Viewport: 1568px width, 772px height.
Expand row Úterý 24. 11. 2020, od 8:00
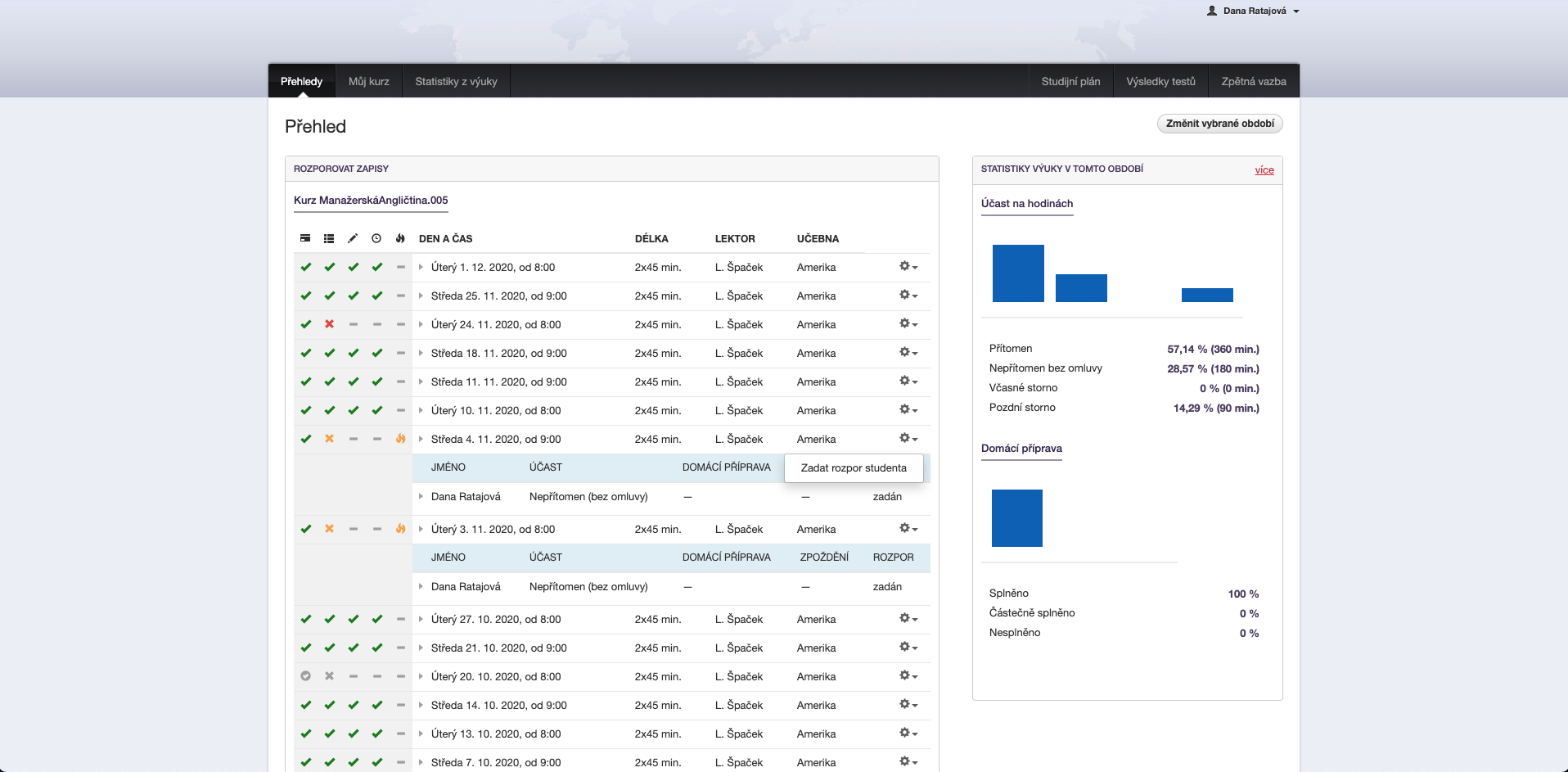(x=421, y=324)
